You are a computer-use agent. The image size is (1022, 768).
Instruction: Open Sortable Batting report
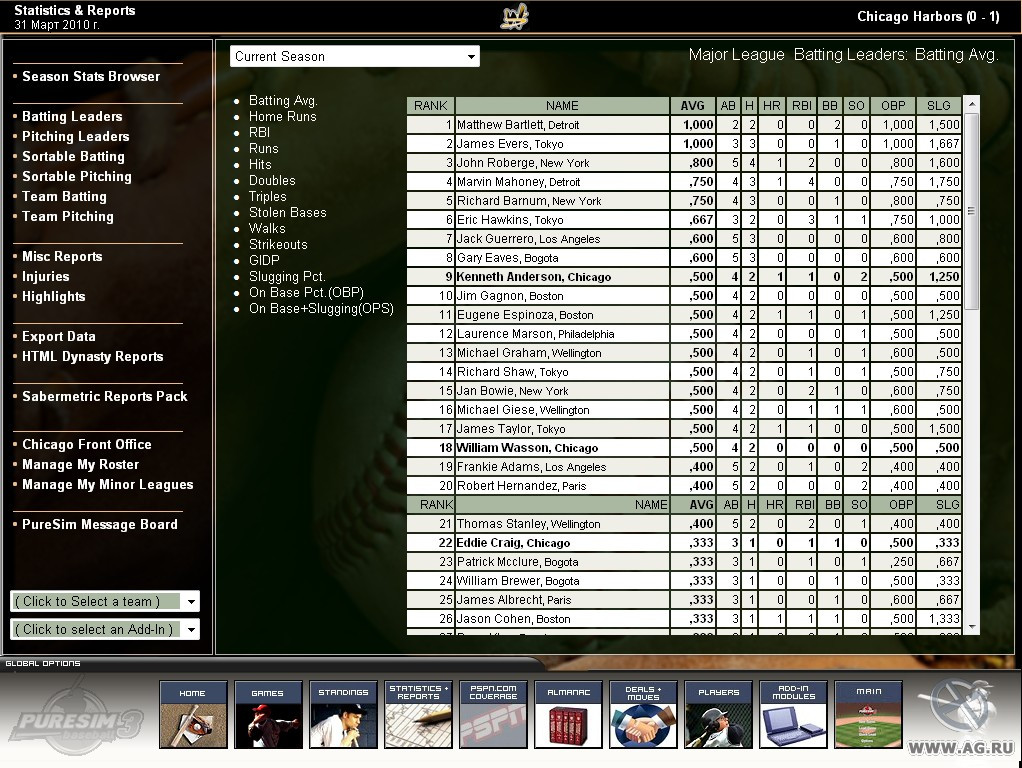[73, 156]
